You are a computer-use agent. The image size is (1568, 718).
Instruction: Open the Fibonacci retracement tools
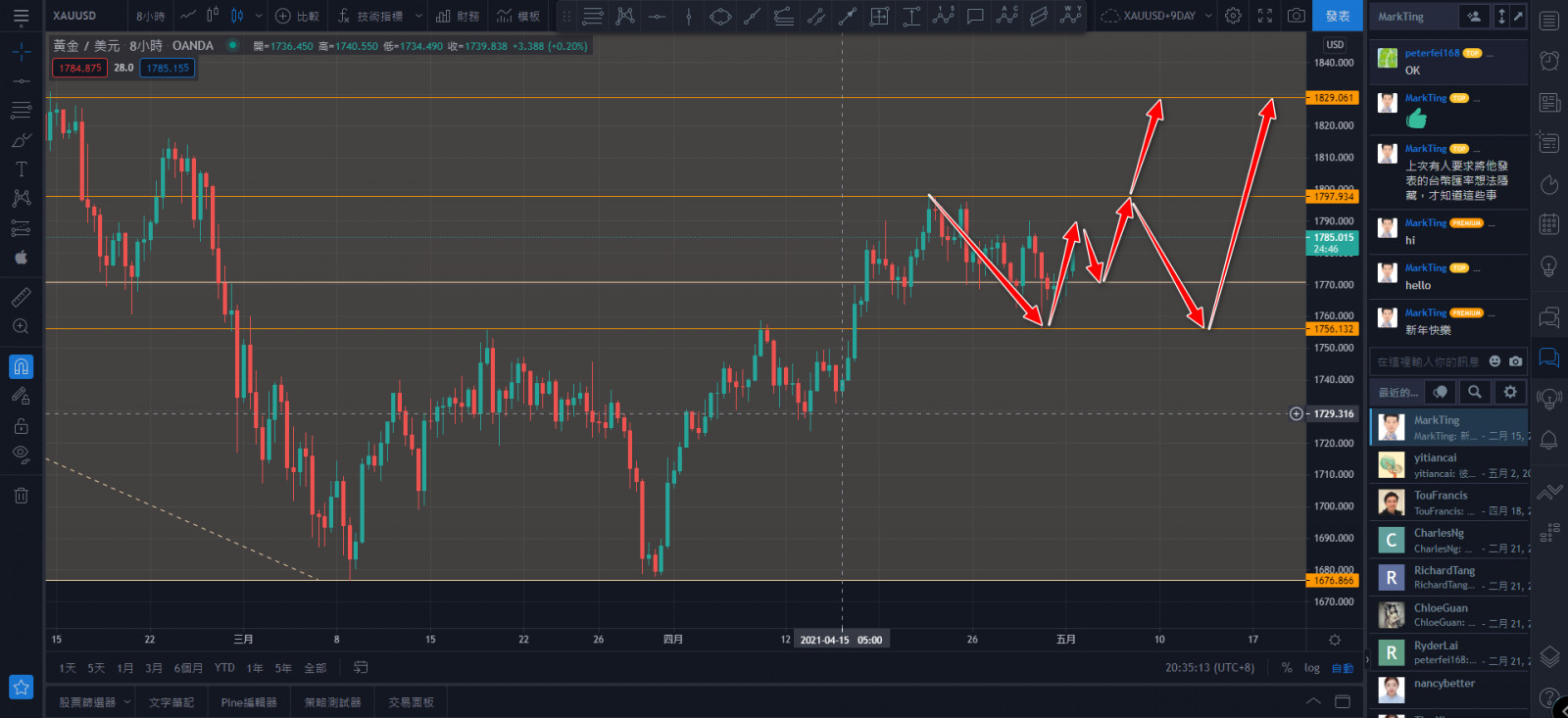click(21, 111)
